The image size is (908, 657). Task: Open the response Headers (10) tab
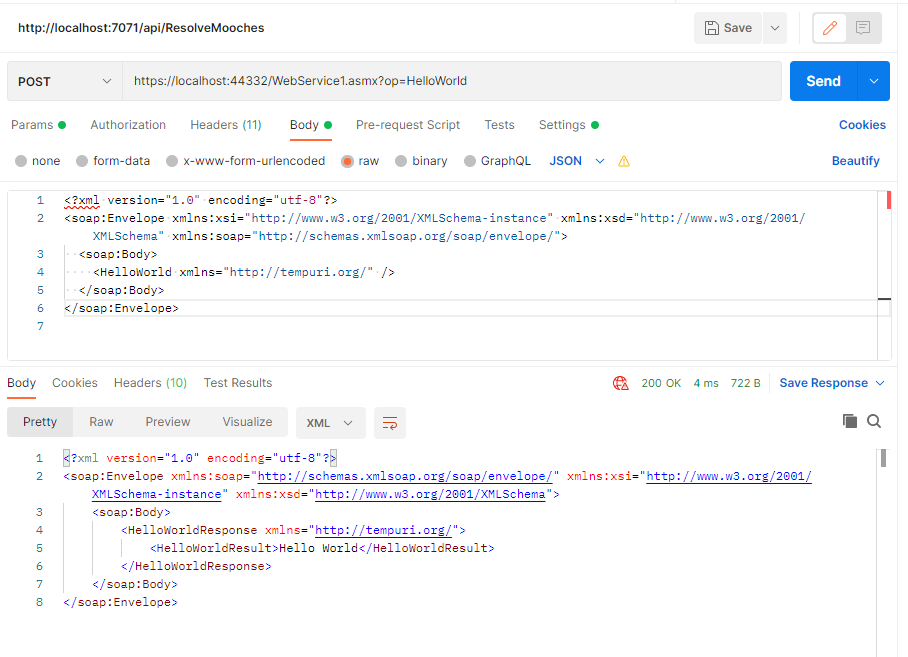tap(150, 383)
